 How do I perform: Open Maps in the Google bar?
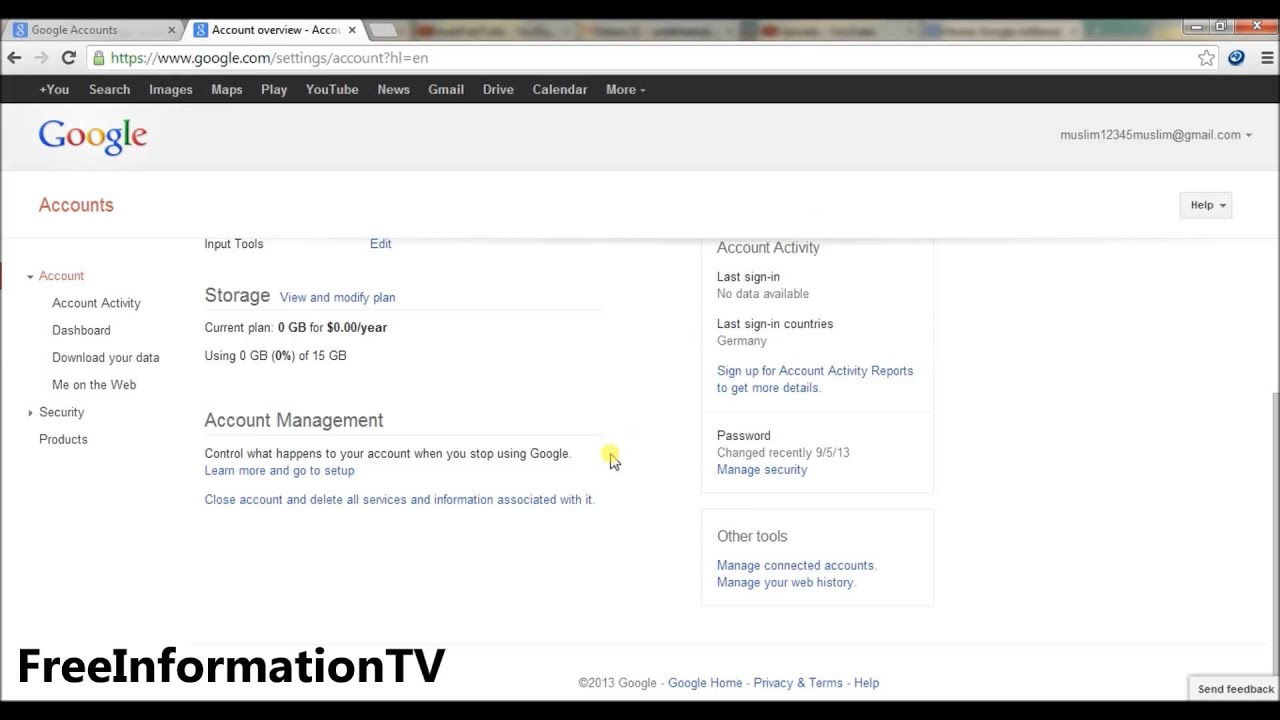point(227,90)
